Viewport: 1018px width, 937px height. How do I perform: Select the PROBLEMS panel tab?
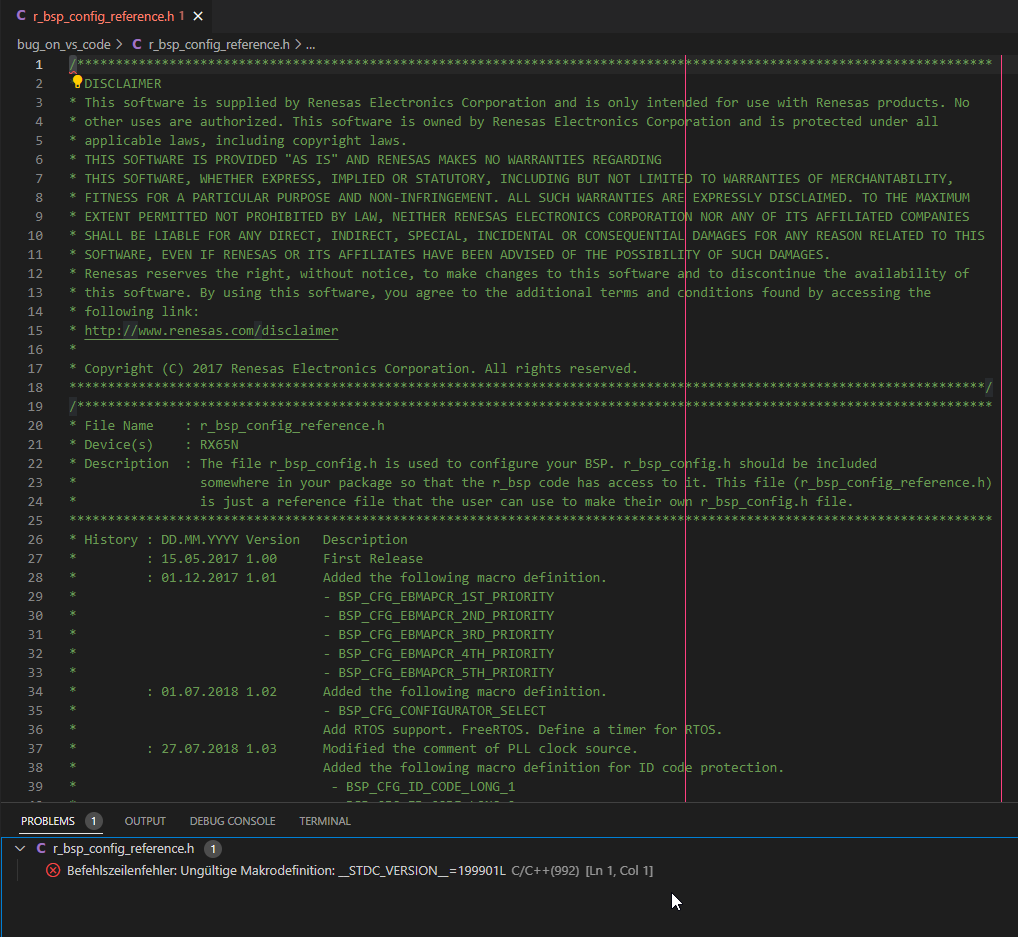50,821
